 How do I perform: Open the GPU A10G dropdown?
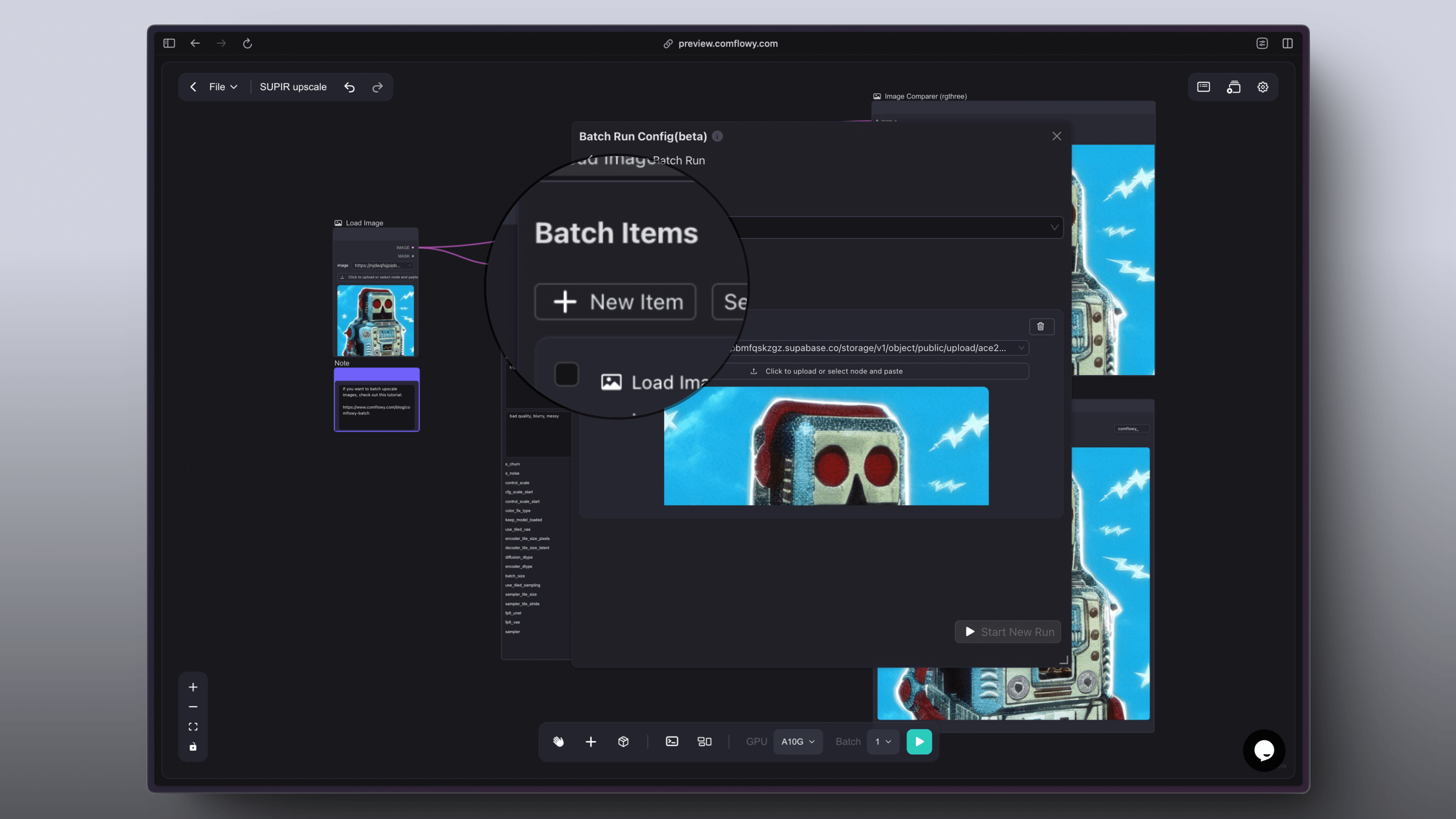tap(797, 742)
